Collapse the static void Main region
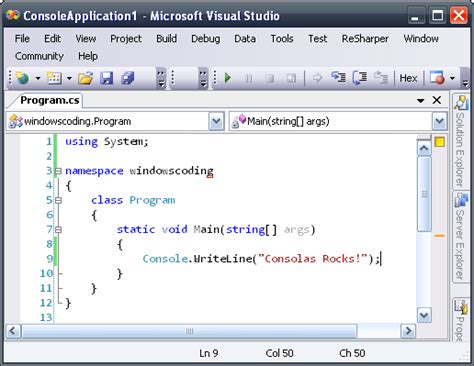The width and height of the screenshot is (474, 366). click(x=58, y=230)
